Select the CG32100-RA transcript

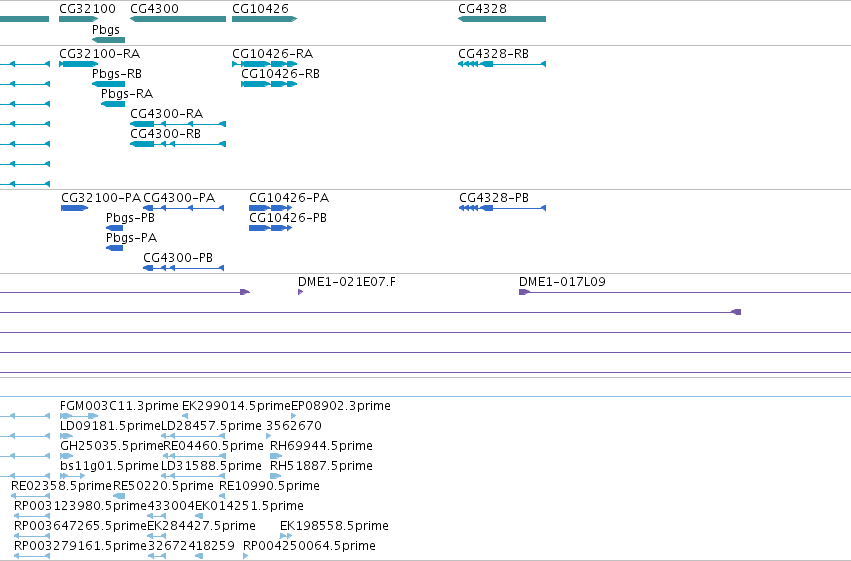pyautogui.click(x=99, y=54)
